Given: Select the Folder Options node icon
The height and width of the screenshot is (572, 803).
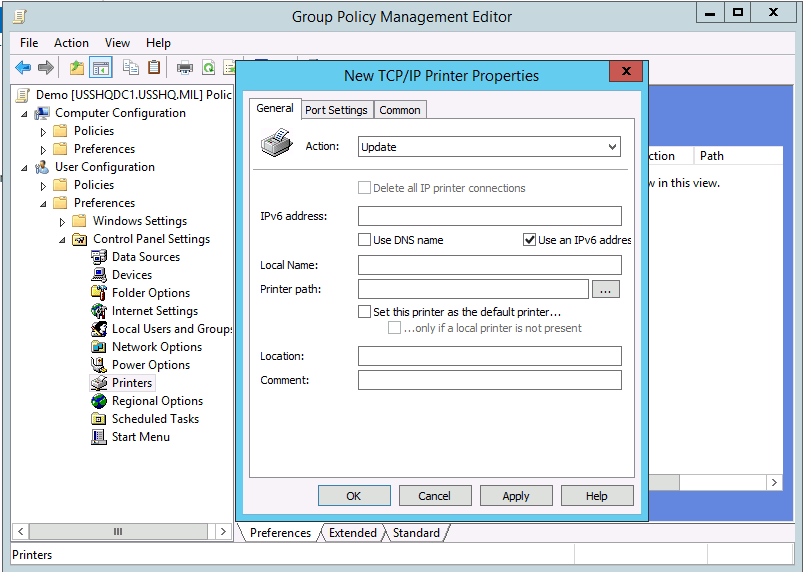Looking at the screenshot, I should (99, 293).
